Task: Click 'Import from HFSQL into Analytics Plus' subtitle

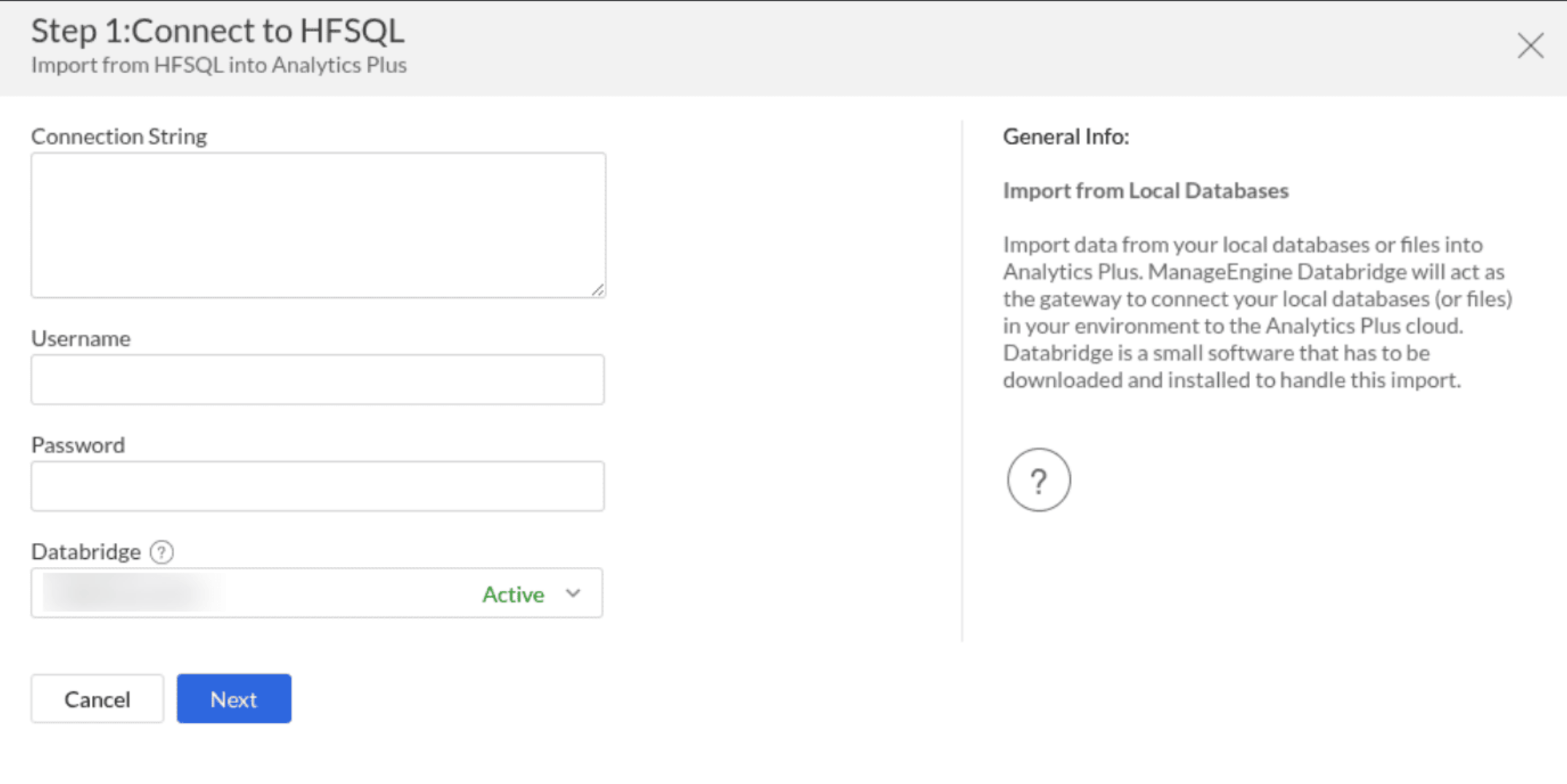Action: (219, 65)
